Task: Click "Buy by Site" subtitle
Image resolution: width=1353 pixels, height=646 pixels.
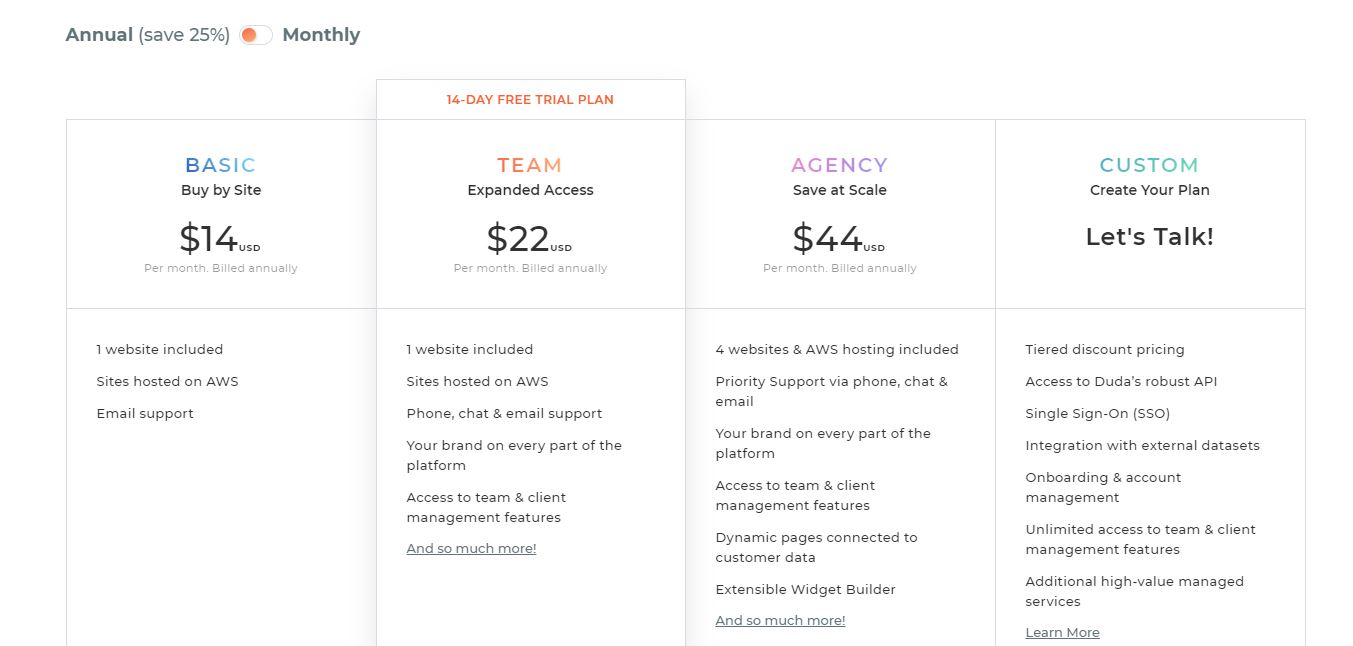Action: coord(221,190)
